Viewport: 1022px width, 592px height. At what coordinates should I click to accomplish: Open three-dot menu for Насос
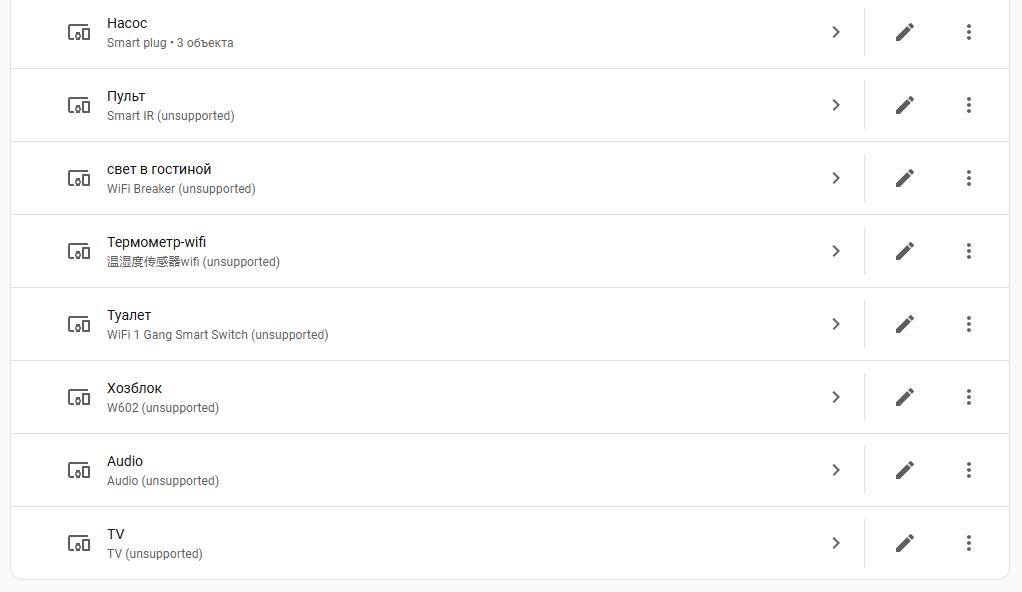(969, 32)
